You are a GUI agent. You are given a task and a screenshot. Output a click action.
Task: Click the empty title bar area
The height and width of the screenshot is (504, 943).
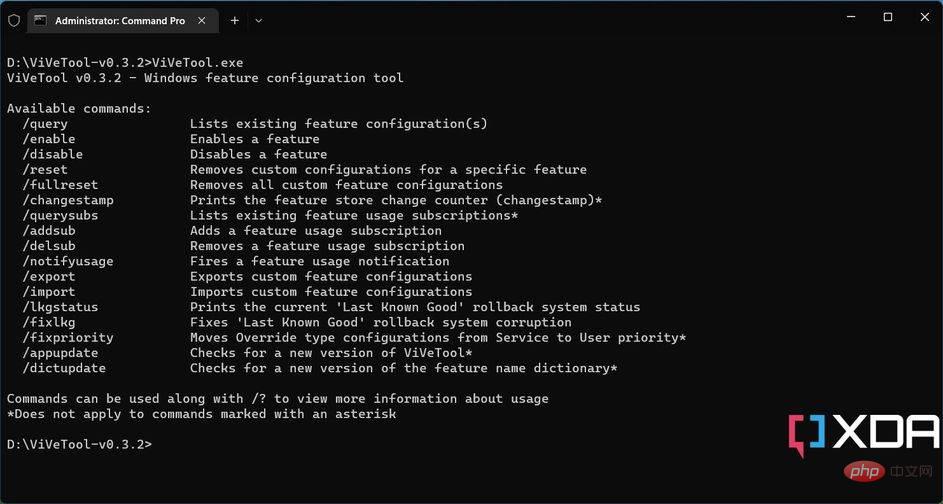pos(541,20)
